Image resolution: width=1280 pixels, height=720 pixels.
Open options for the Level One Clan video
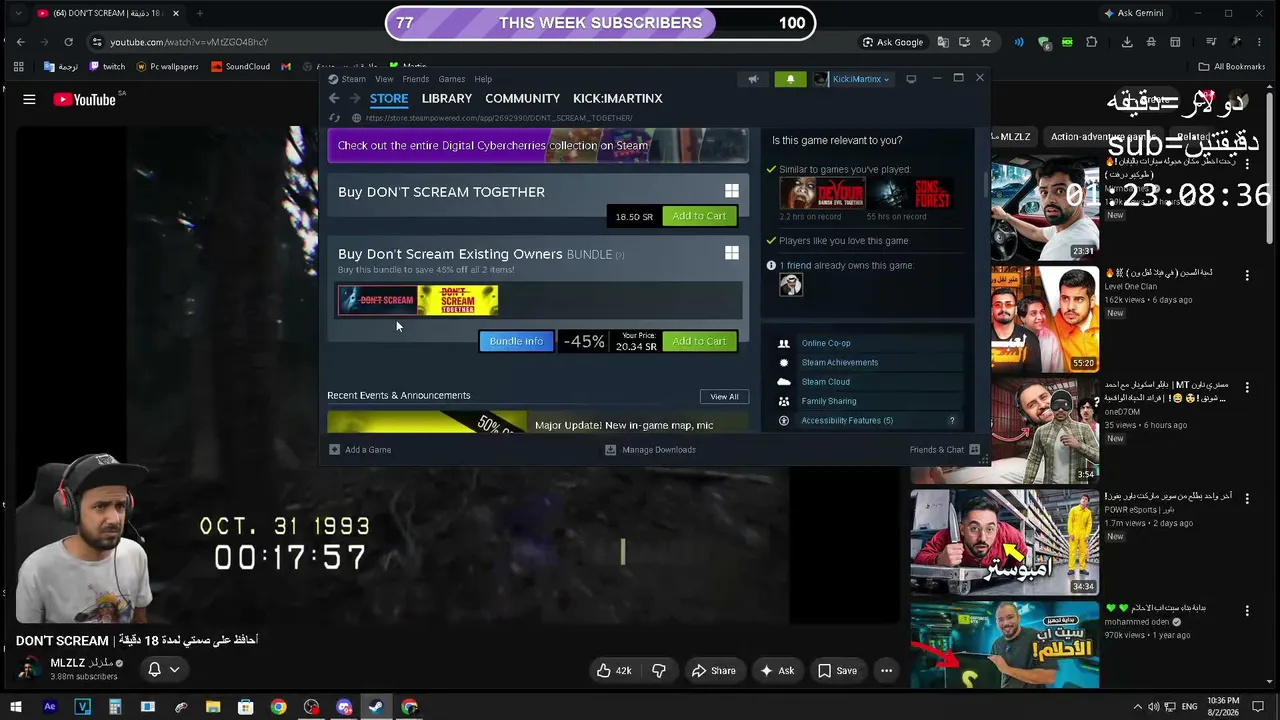(1247, 275)
